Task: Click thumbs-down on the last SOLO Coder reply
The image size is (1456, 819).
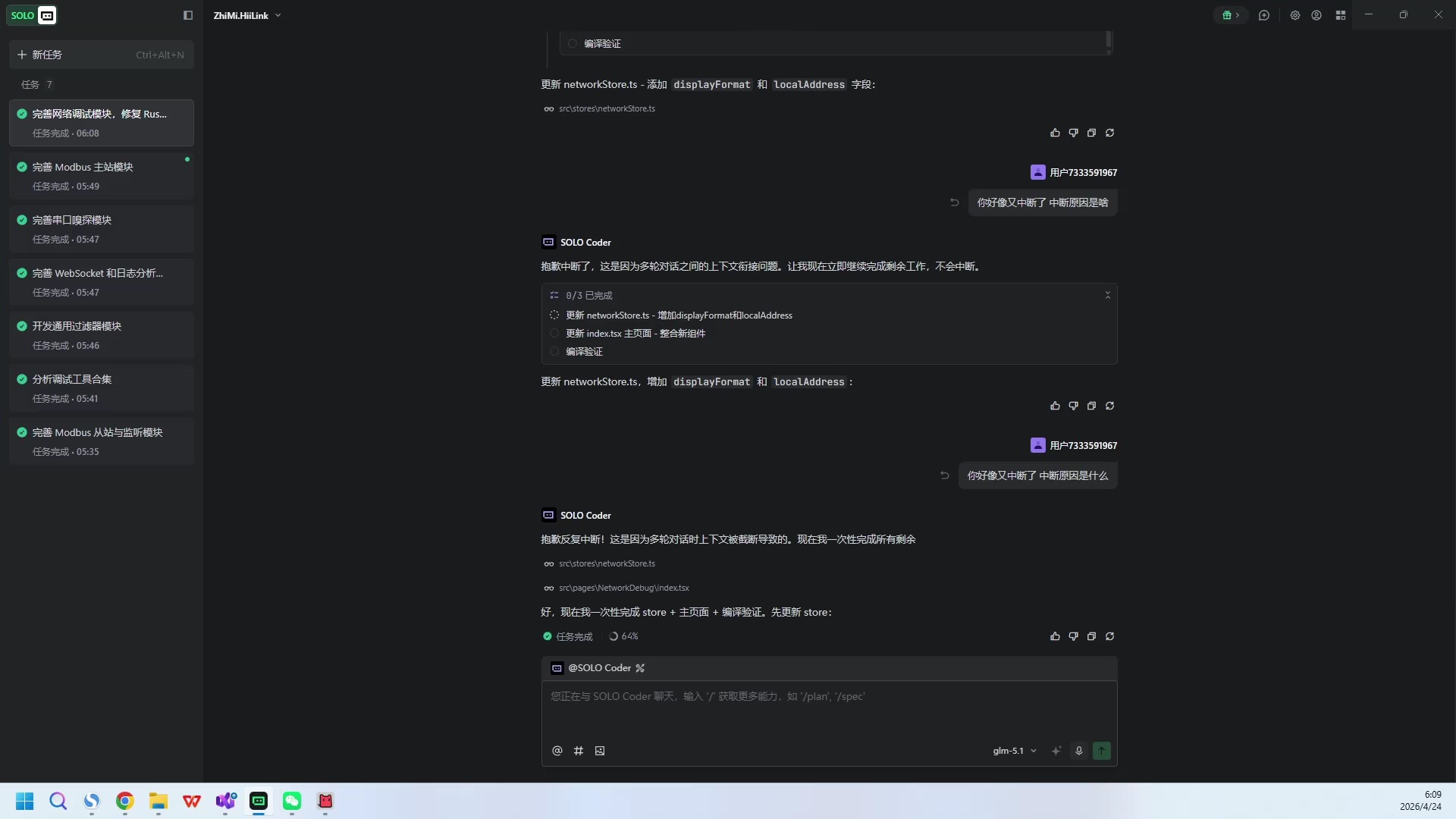Action: [1073, 636]
